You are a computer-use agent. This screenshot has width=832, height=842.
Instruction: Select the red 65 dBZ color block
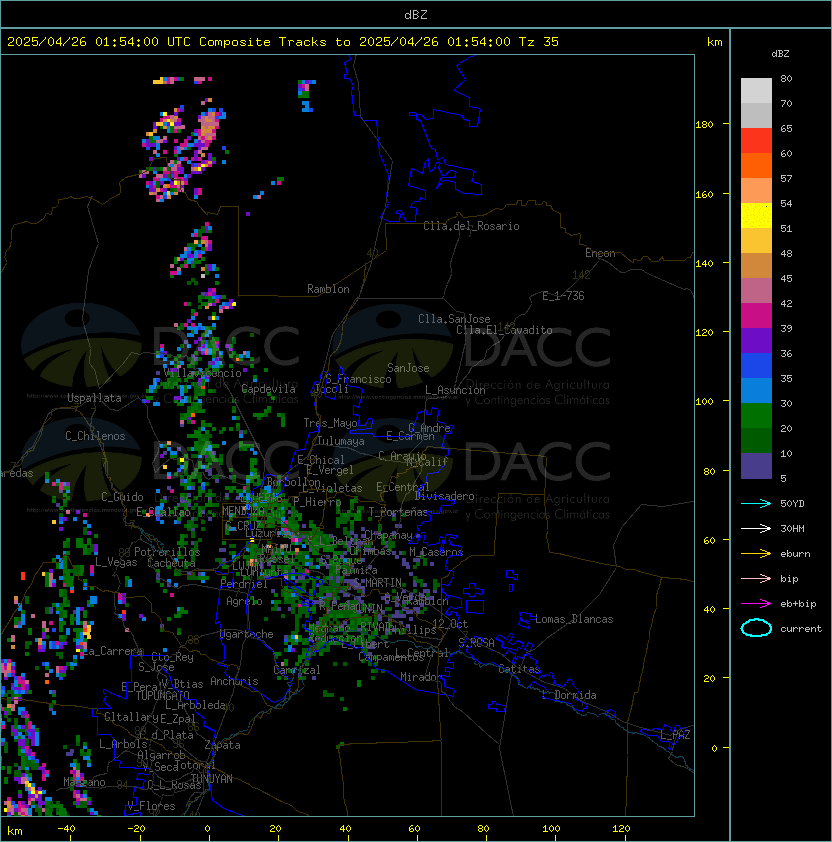(x=756, y=141)
